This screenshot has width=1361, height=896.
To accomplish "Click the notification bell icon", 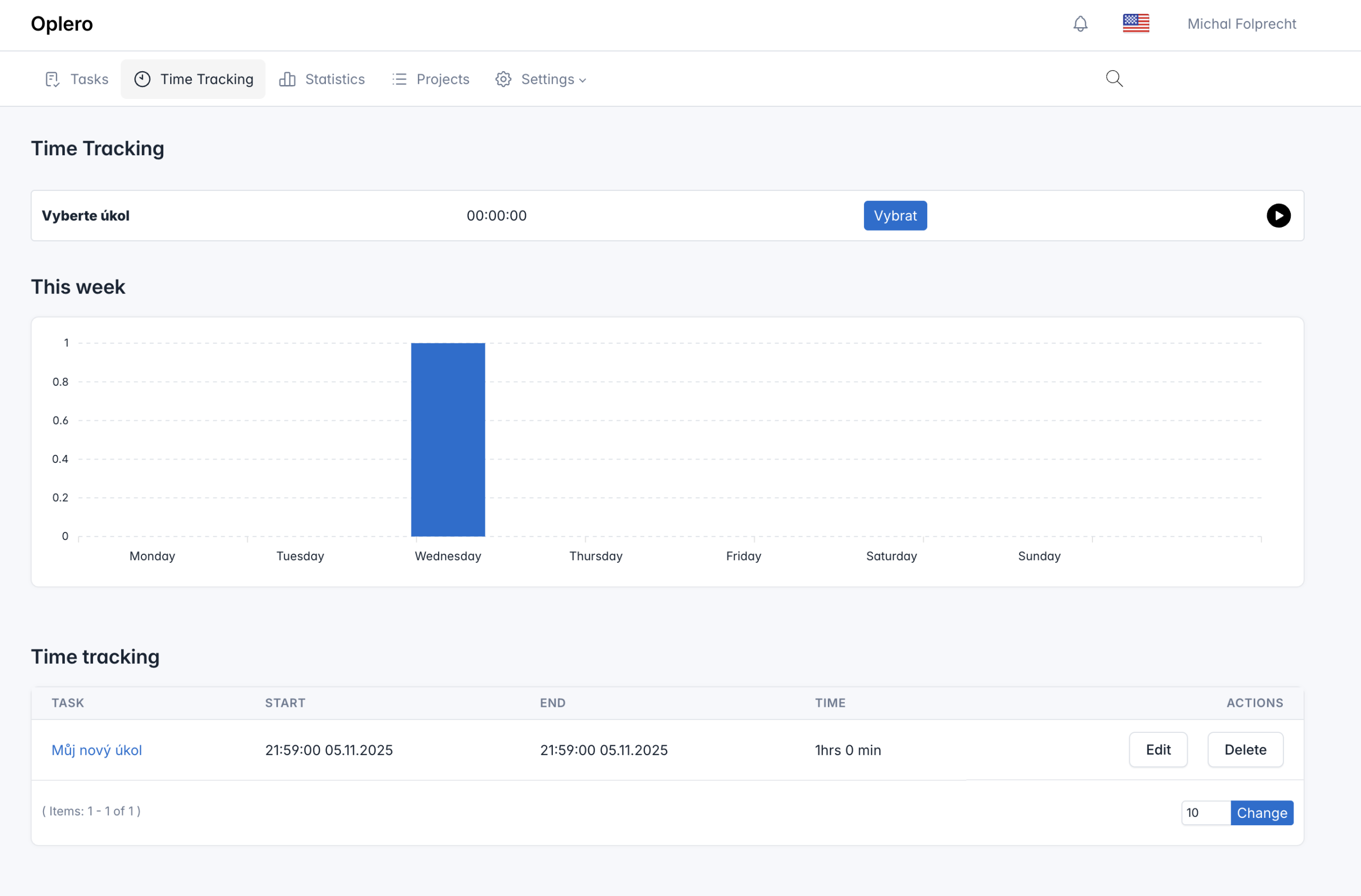I will [x=1080, y=23].
